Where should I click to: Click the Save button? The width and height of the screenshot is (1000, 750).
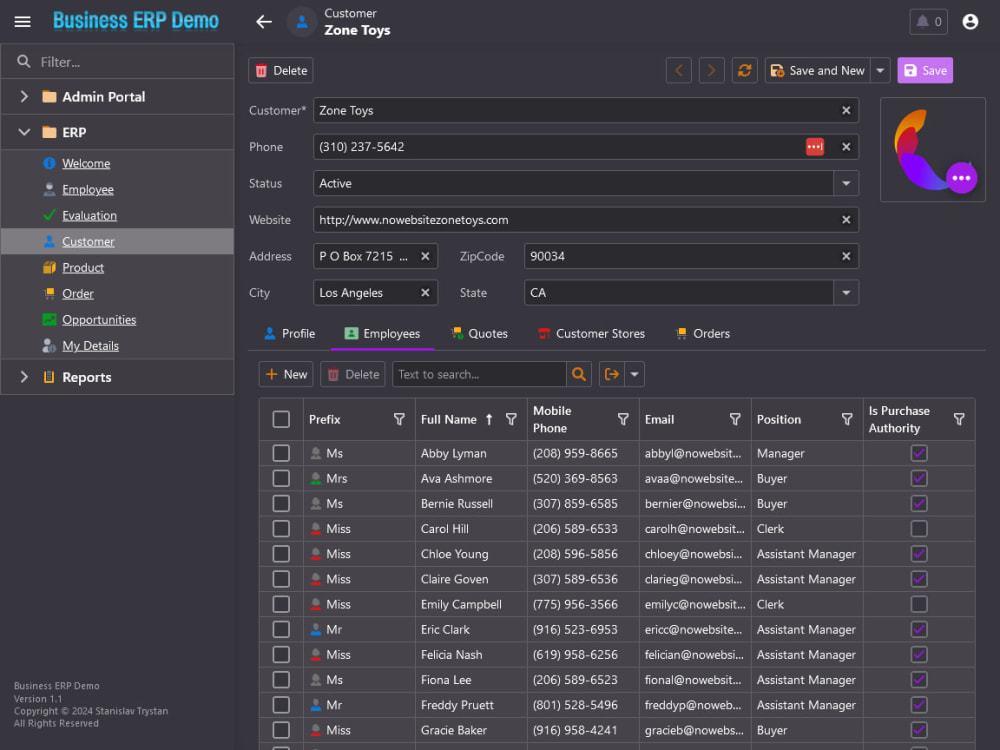[925, 70]
